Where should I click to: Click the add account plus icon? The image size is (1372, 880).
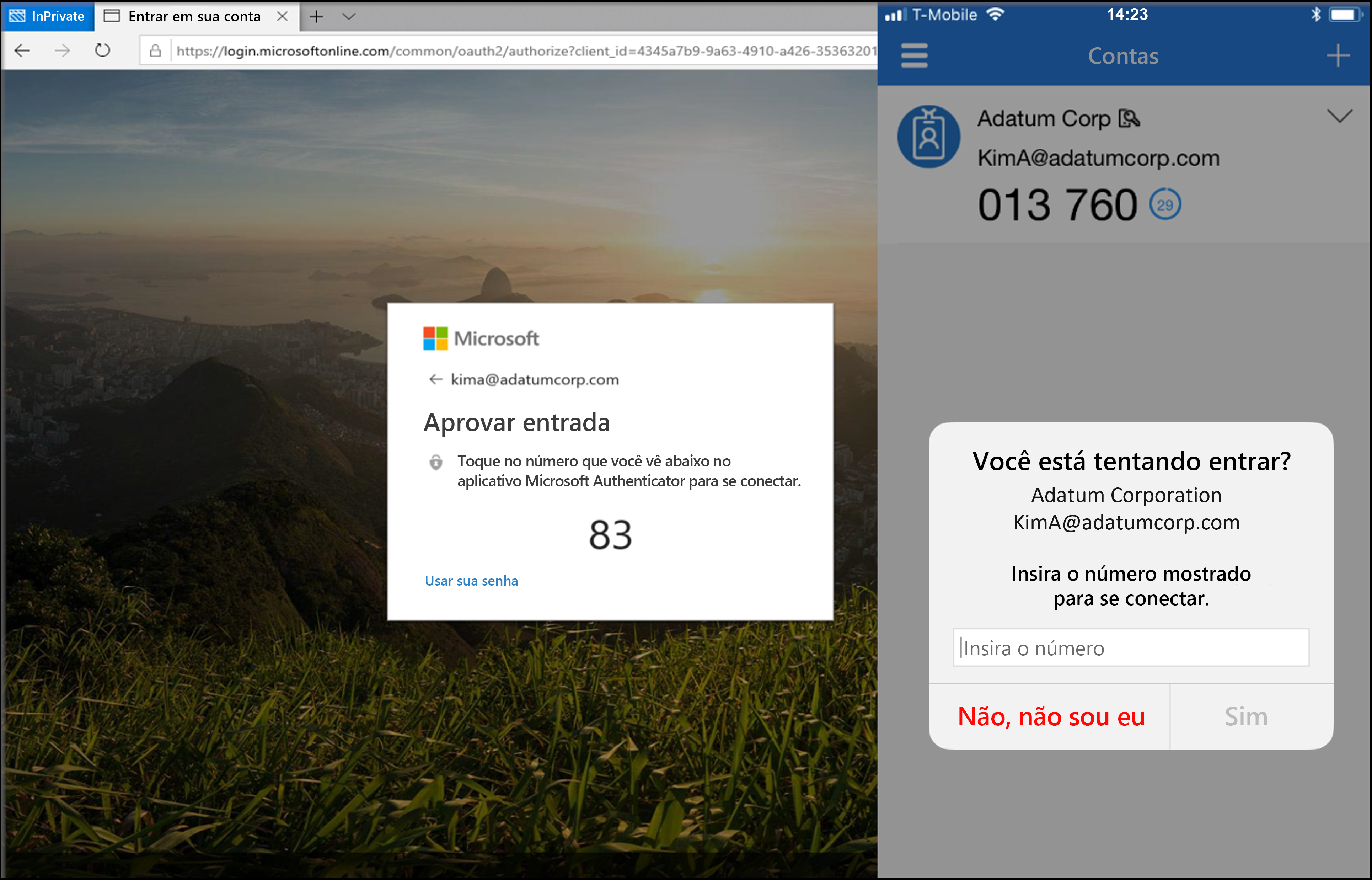click(1339, 56)
